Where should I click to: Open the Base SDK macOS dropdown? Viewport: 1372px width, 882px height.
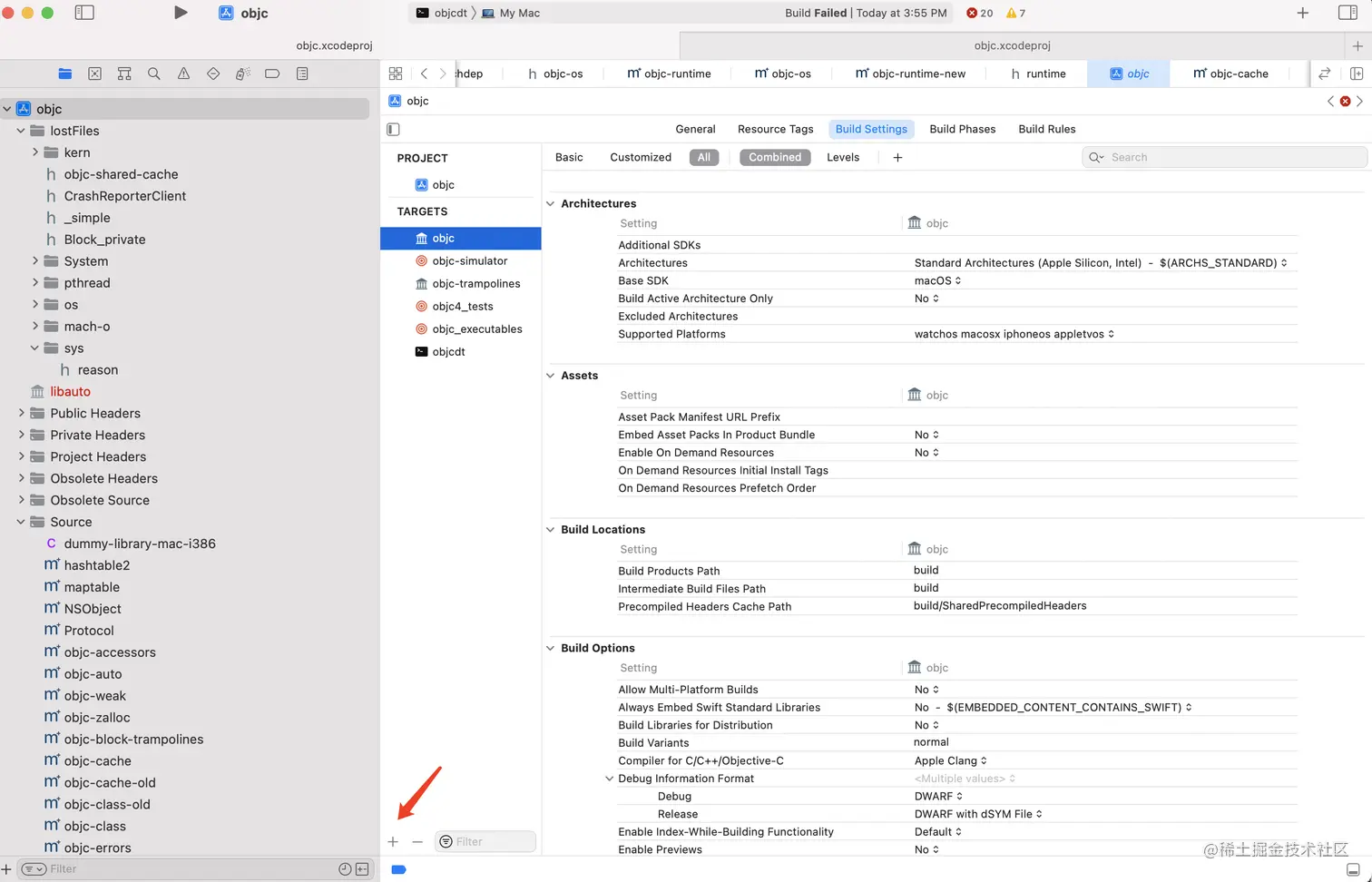tap(938, 280)
